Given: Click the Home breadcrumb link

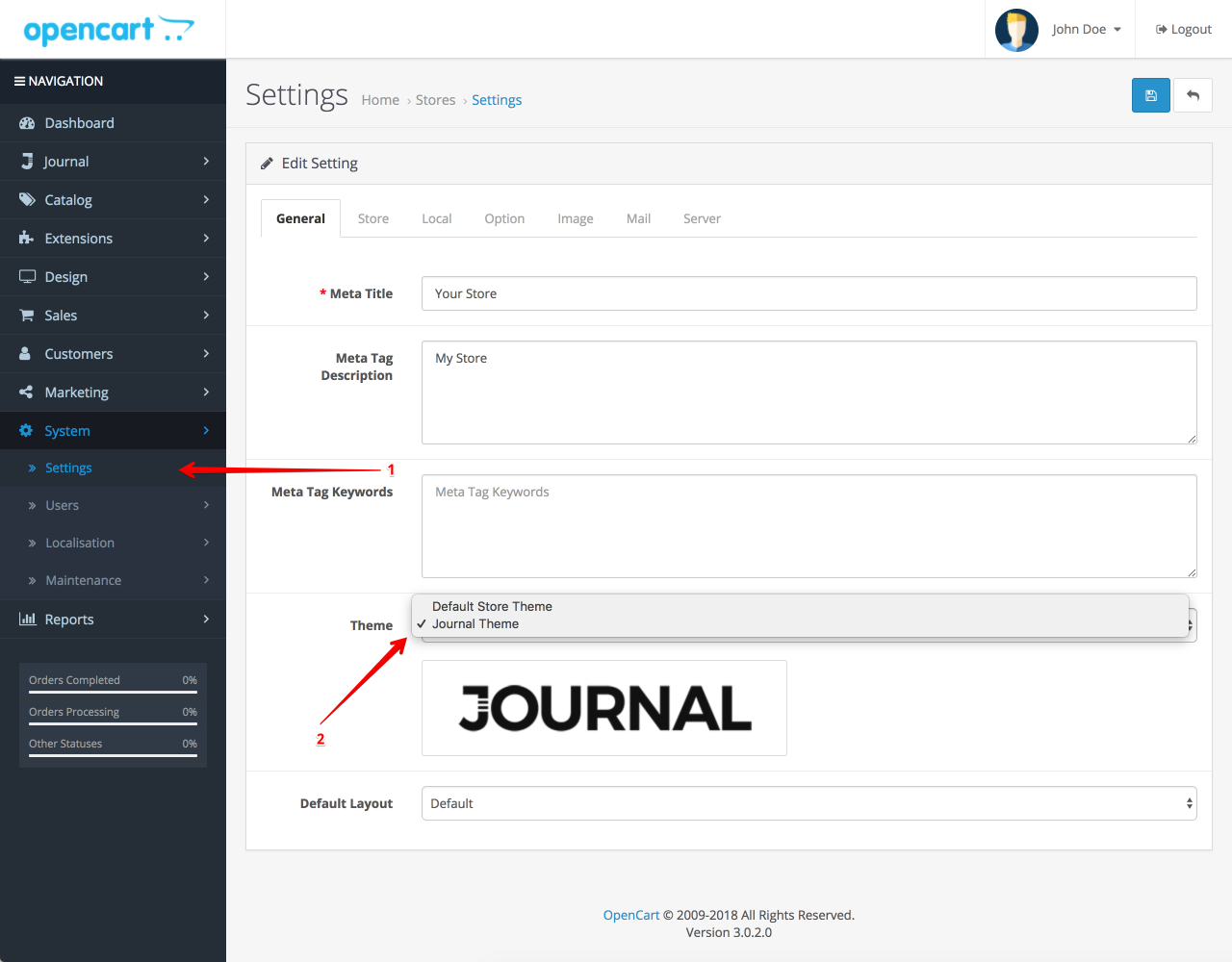Looking at the screenshot, I should pyautogui.click(x=380, y=100).
